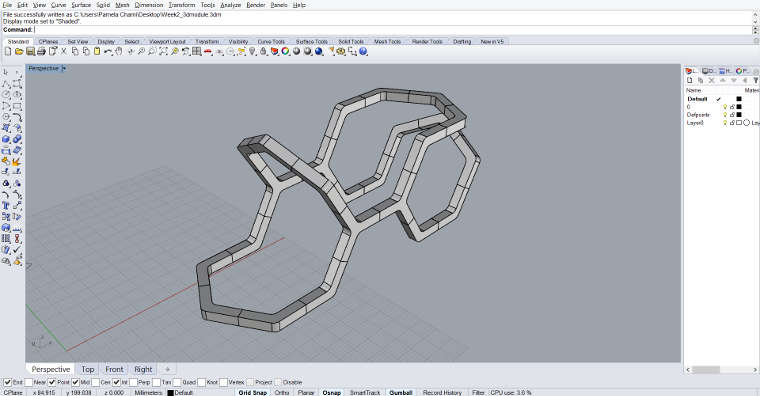Click the New file icon
The height and width of the screenshot is (396, 760).
8,51
